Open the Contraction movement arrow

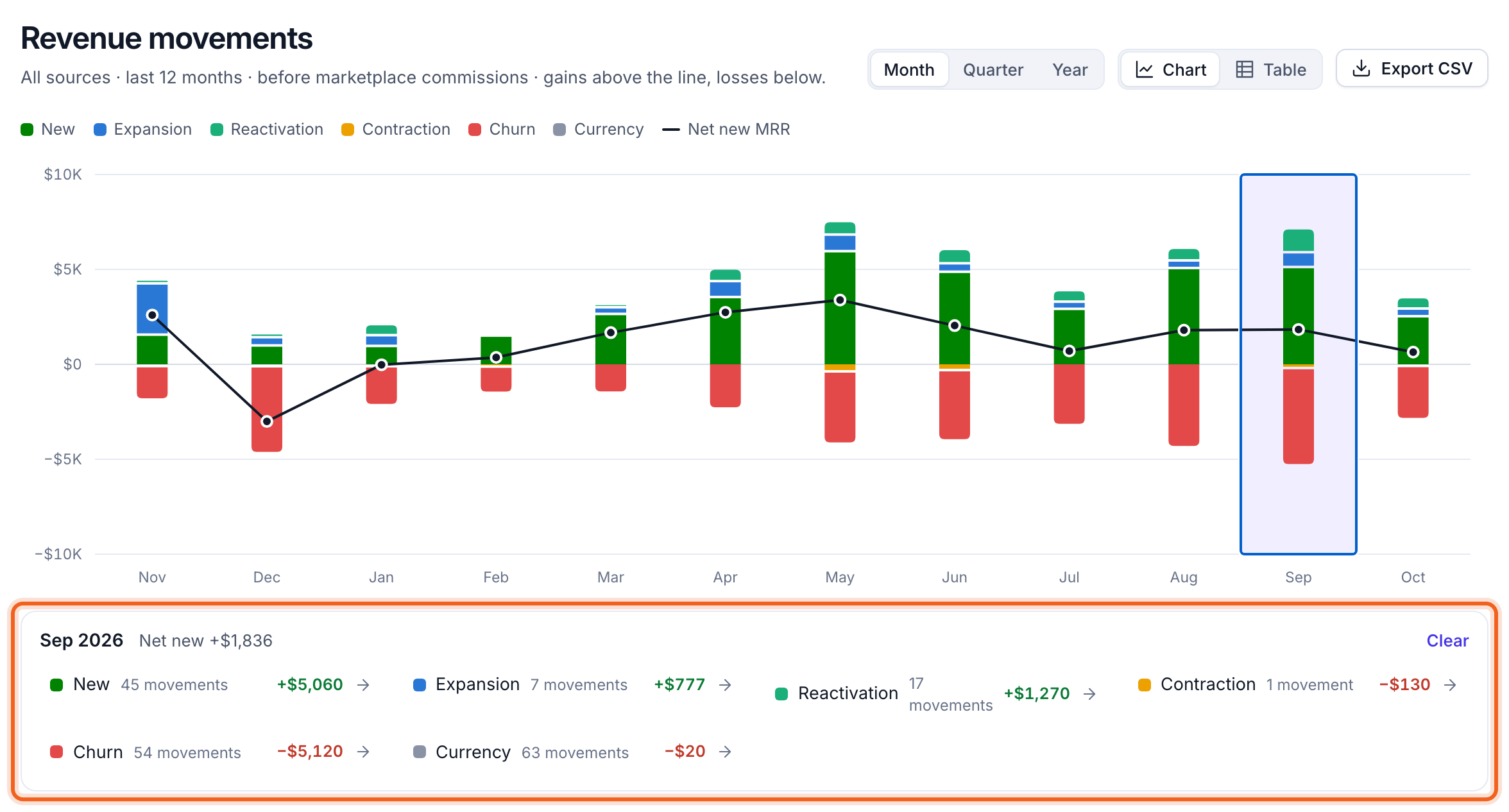coord(1450,685)
